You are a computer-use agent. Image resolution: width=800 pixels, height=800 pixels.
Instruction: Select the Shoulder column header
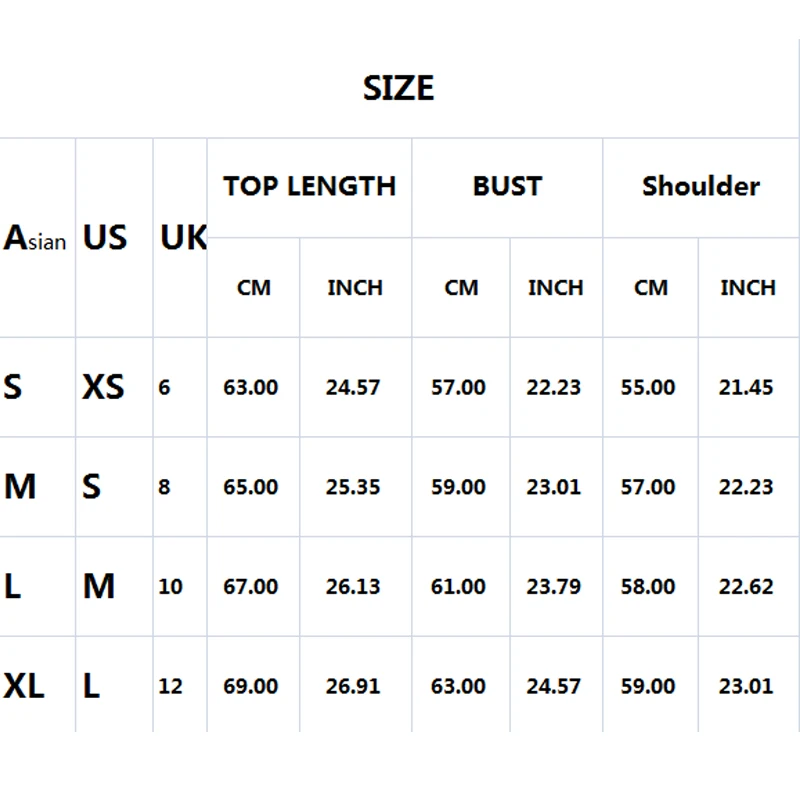point(700,186)
